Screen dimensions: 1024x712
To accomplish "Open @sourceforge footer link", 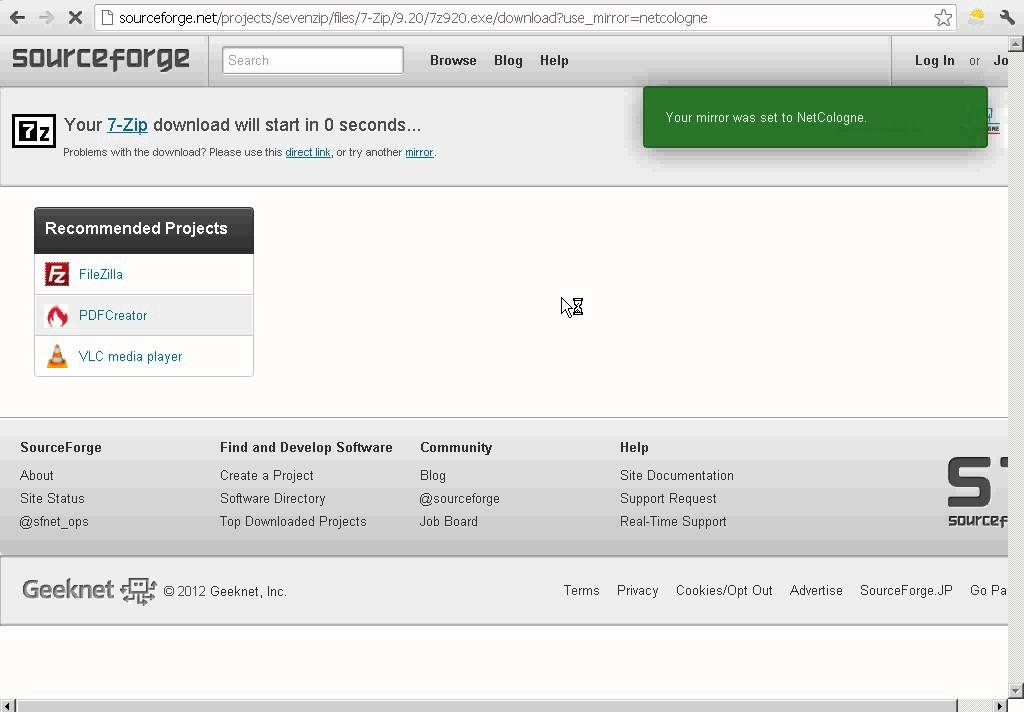I will (460, 498).
